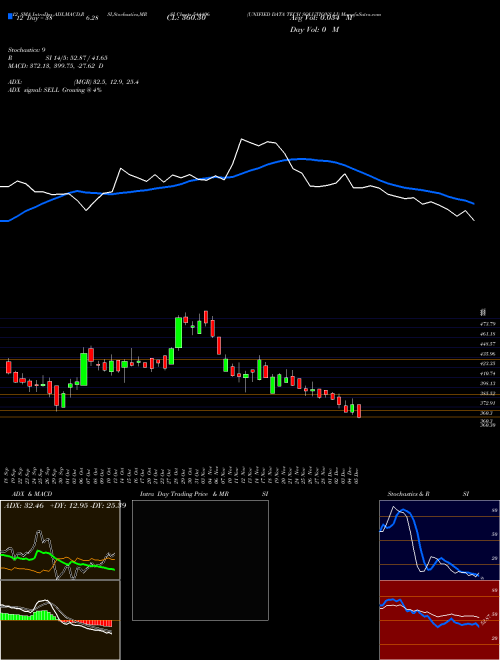Open the MACD histogram panel with green-red bars
This screenshot has width=500, height=660.
60,620
